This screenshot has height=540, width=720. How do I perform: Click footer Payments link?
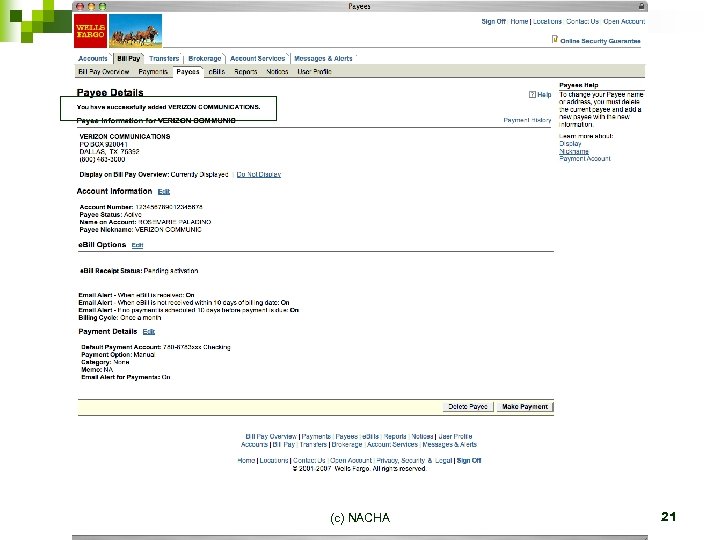pyautogui.click(x=316, y=437)
